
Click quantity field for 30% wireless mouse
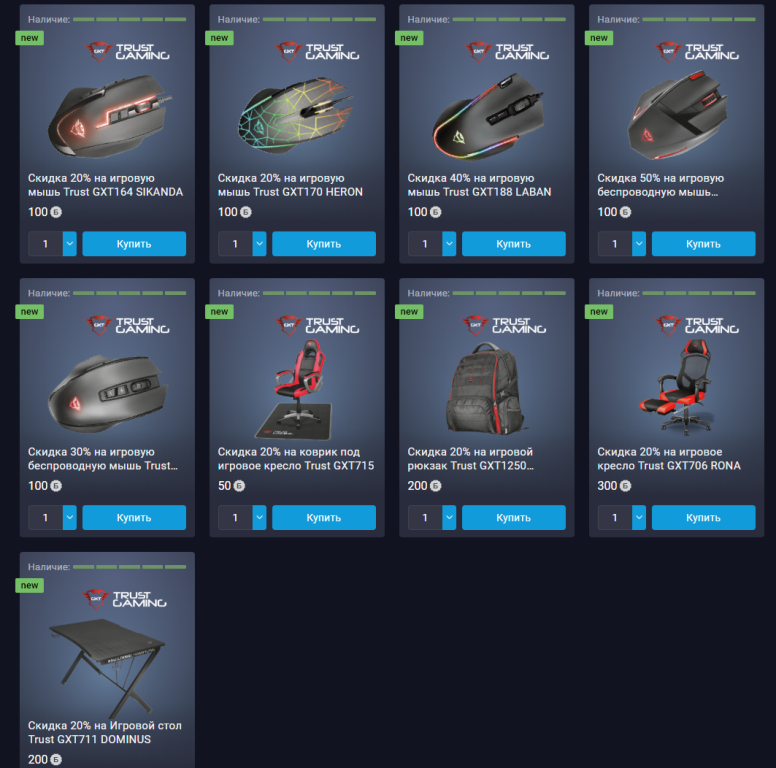46,518
